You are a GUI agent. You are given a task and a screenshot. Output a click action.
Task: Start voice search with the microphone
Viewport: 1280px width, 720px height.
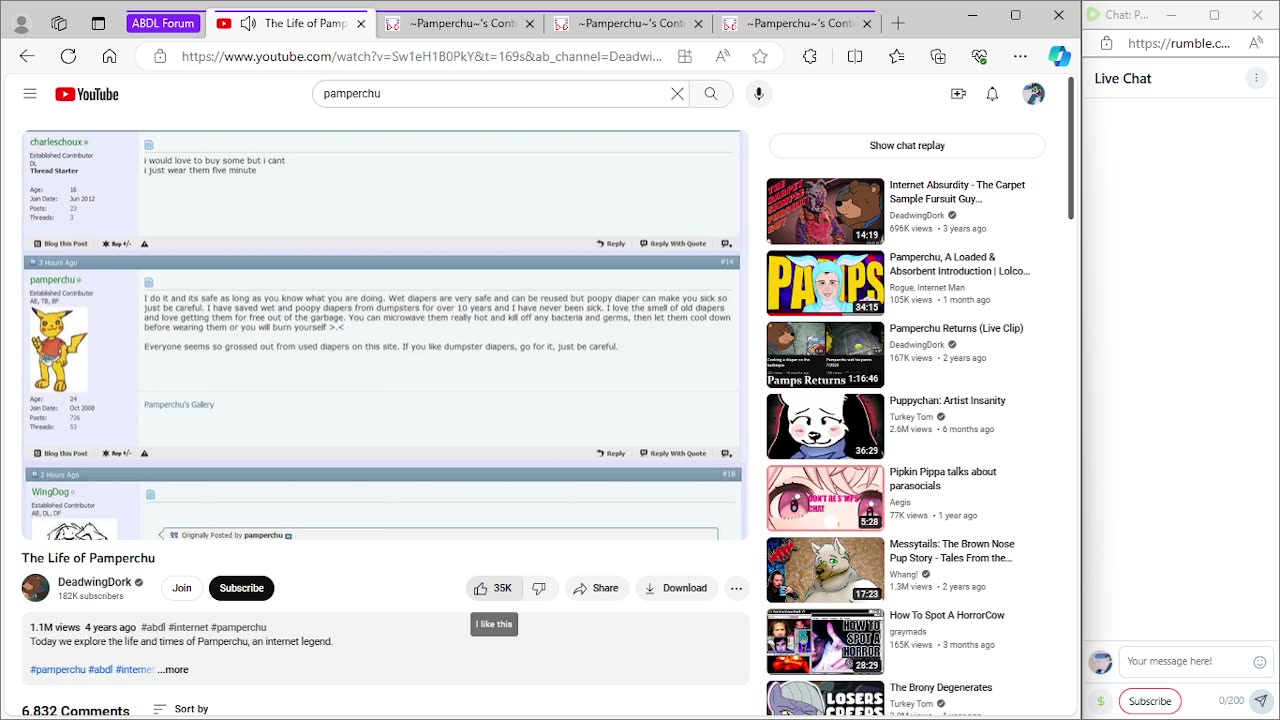coord(759,94)
